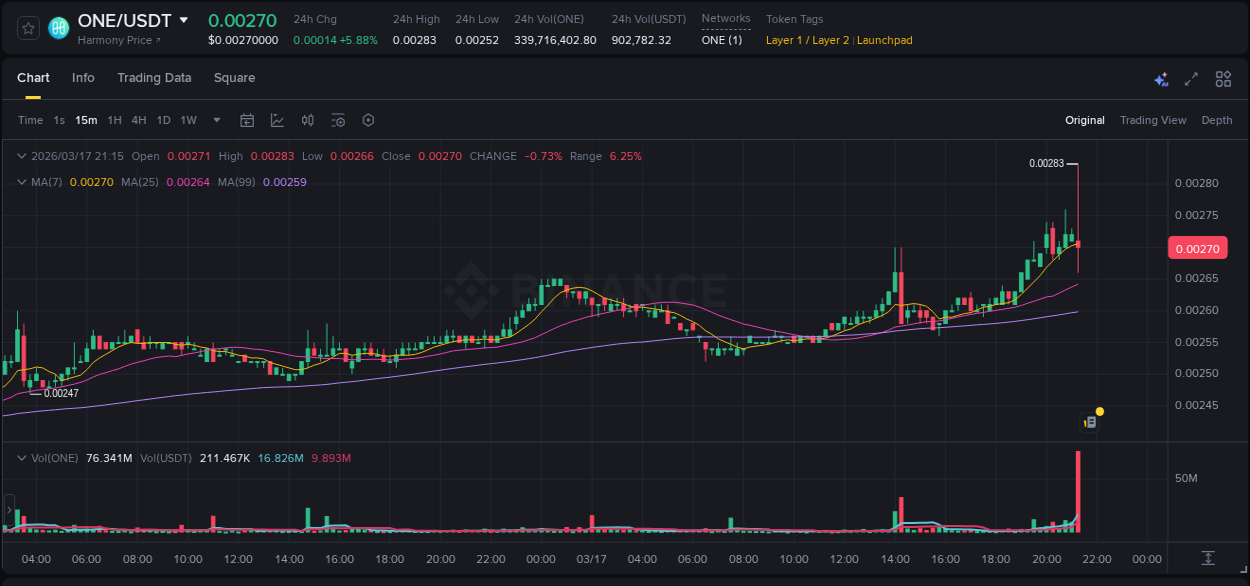Expand the chart style selector dropdown
Viewport: 1250px width, 586px height.
click(277, 120)
